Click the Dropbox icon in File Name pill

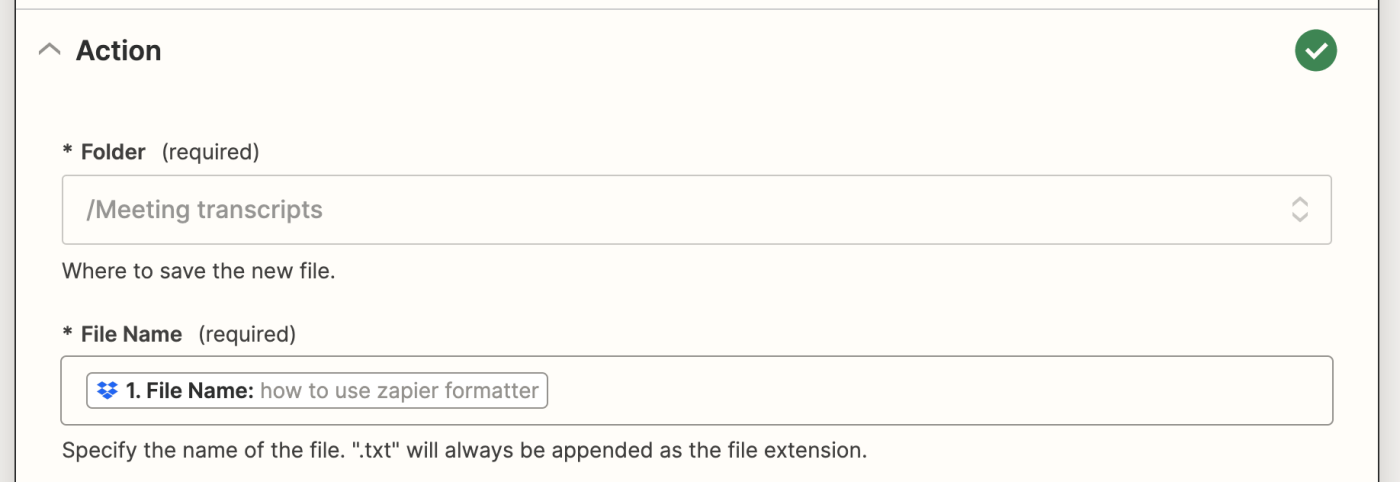coord(108,391)
